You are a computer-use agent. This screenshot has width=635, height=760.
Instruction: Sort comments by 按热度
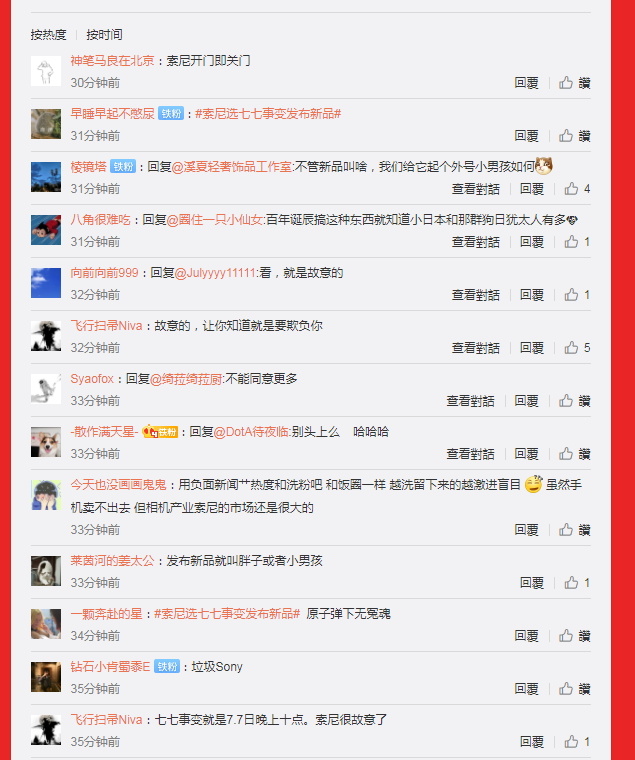[x=48, y=35]
